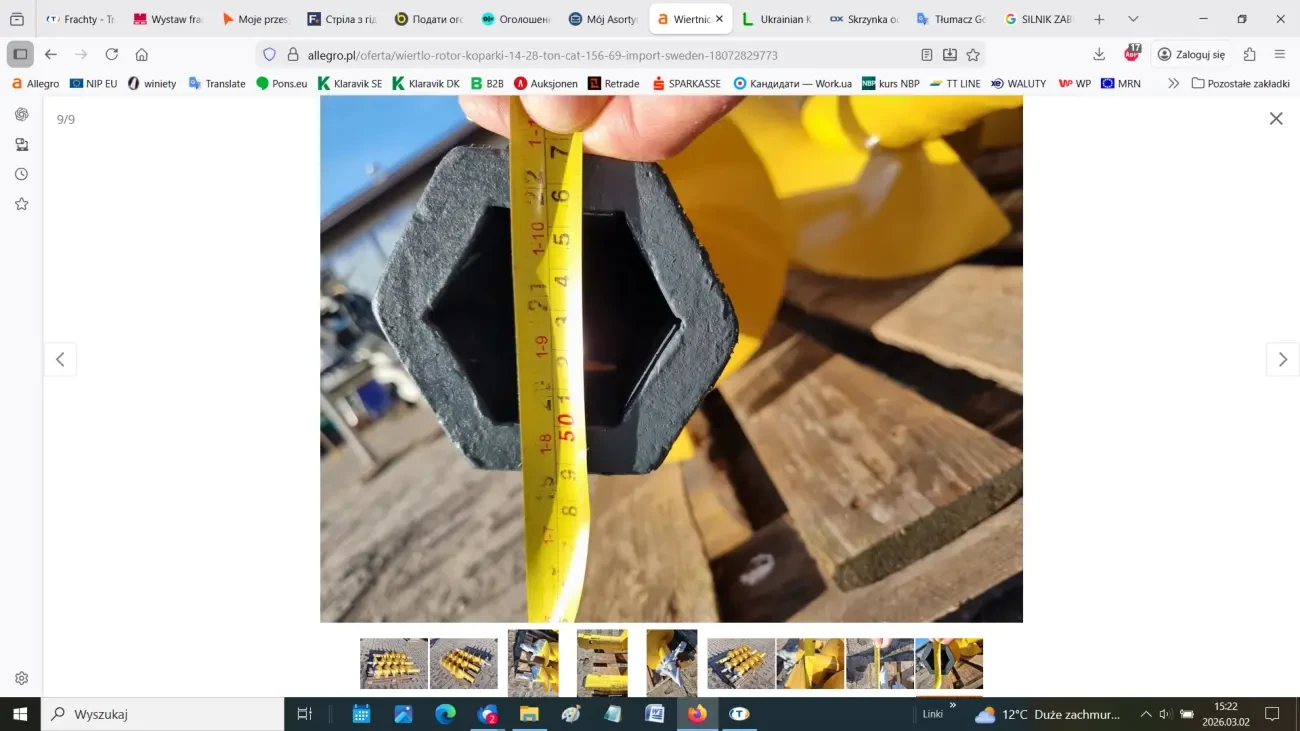Image resolution: width=1300 pixels, height=731 pixels.
Task: Open the Pozostałe zakładki folder
Action: click(1240, 84)
